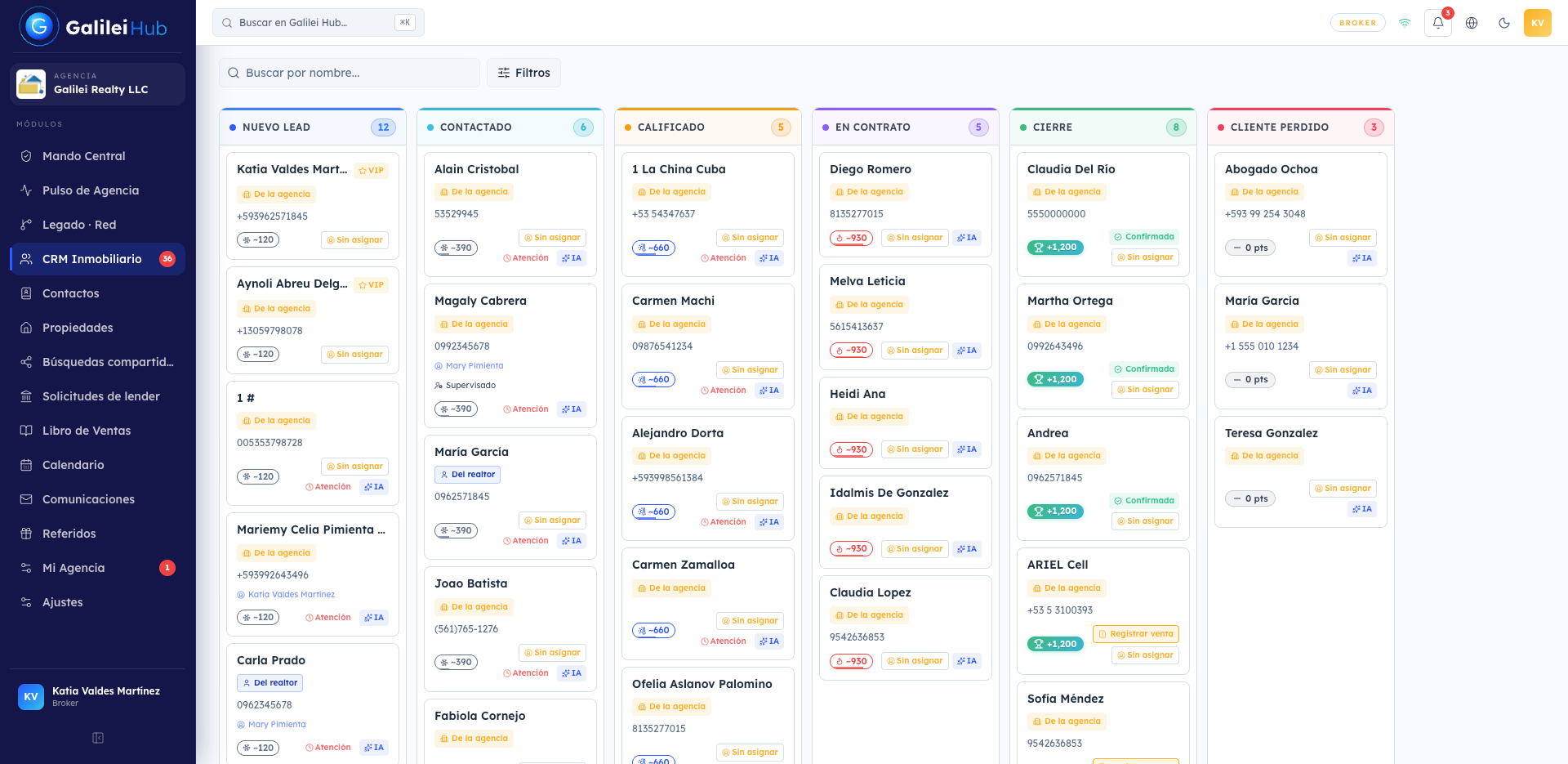Click Sin asignar on María García lost card
Viewport: 1568px width, 764px height.
1343,370
